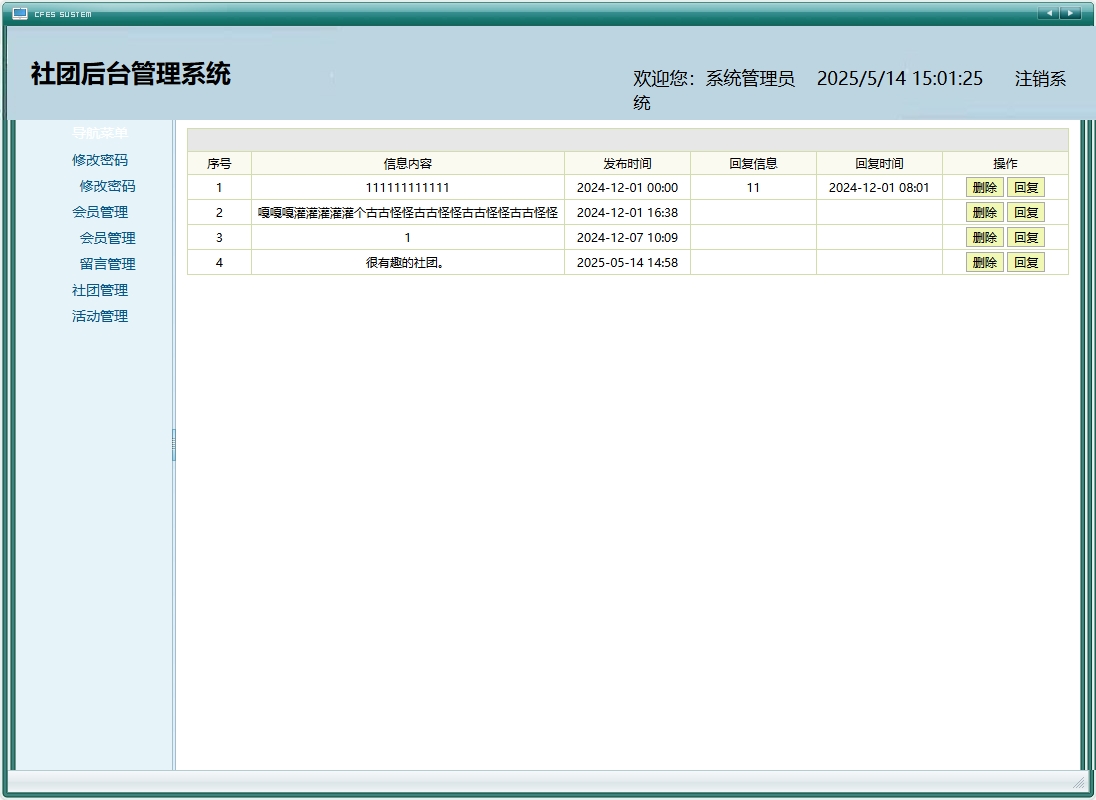Viewport: 1096px width, 800px height.
Task: Delete the message posted 2024-12-07
Action: (x=985, y=237)
